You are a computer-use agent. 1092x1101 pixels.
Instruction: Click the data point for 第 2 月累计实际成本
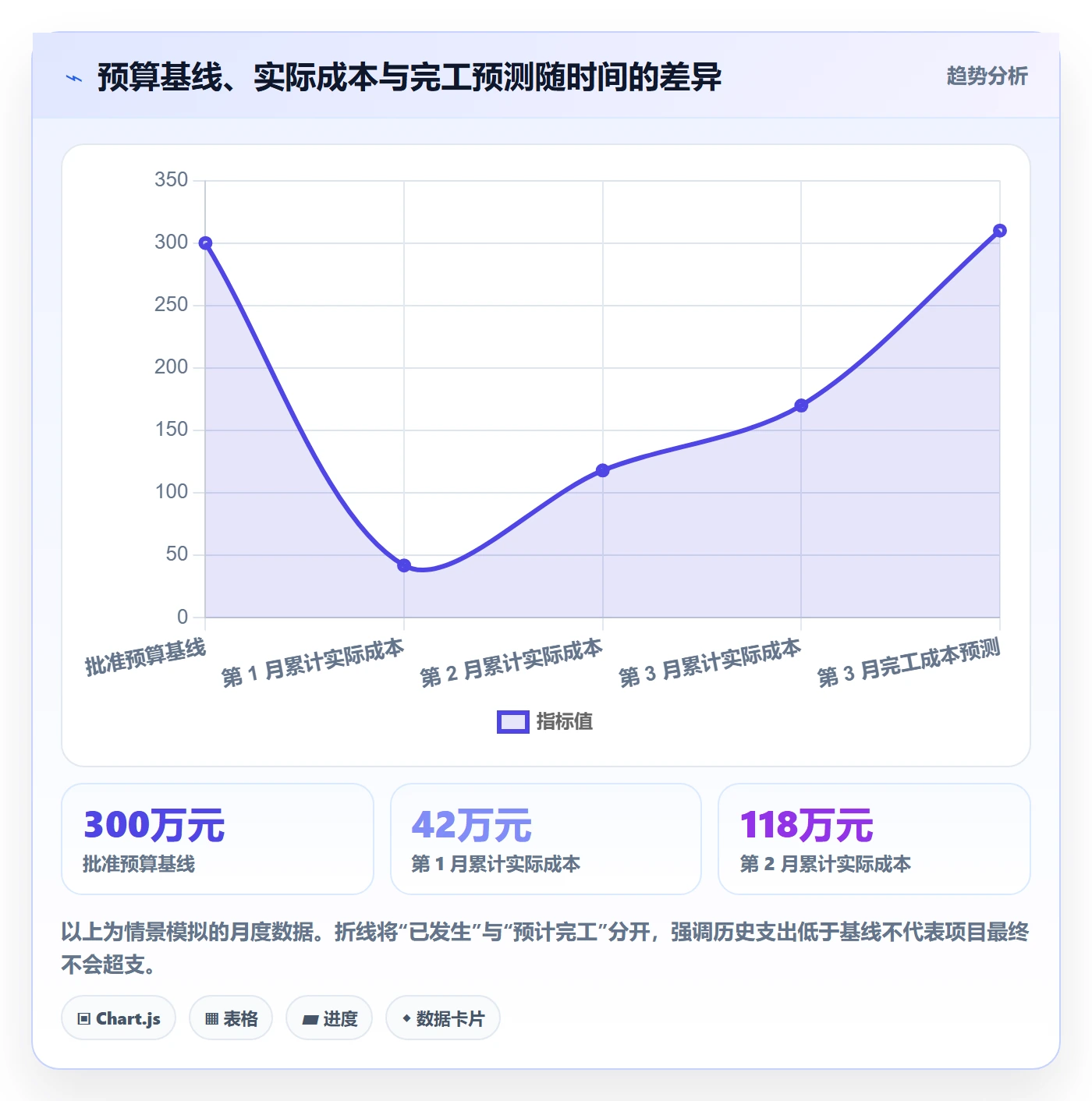pyautogui.click(x=602, y=470)
